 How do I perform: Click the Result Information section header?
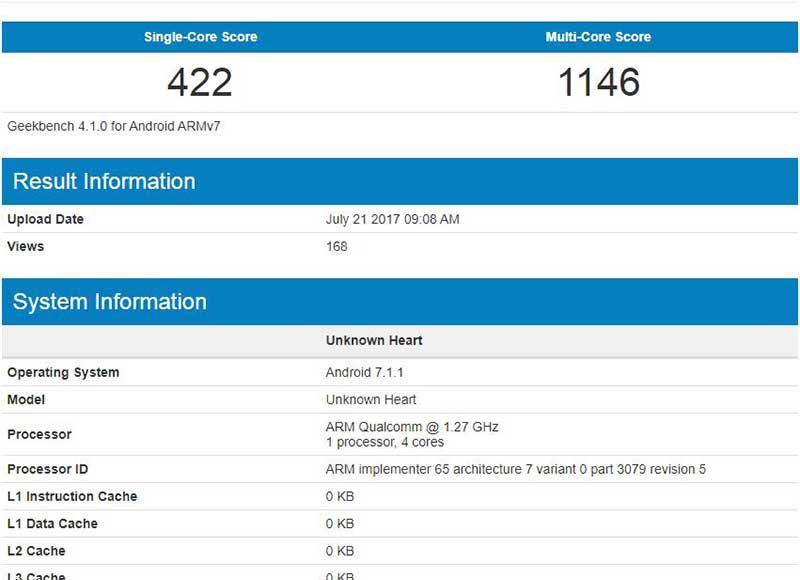click(x=104, y=181)
